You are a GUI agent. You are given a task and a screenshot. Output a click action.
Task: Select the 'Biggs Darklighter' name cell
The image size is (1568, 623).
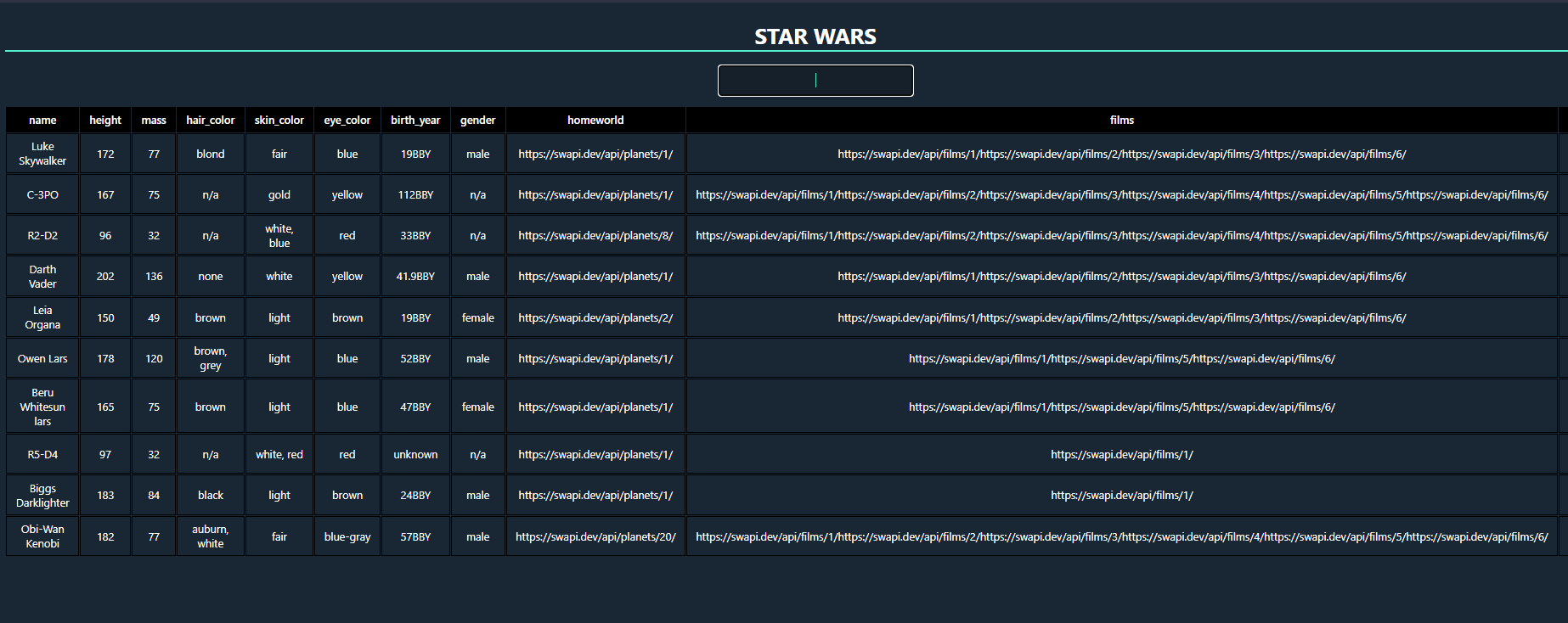(42, 495)
